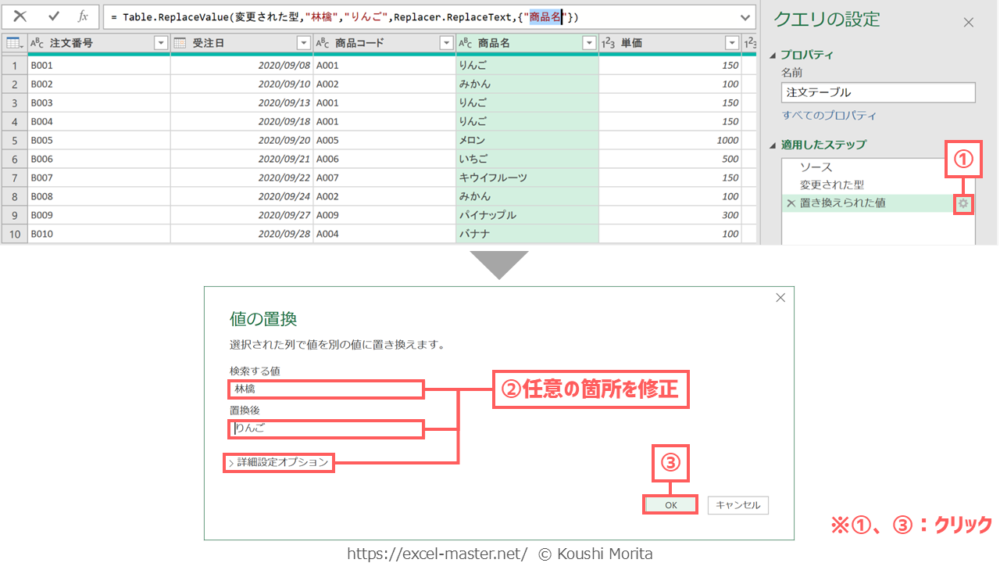The width and height of the screenshot is (1000, 563).
Task: Collapse the 適用したステップ section
Action: [x=777, y=145]
